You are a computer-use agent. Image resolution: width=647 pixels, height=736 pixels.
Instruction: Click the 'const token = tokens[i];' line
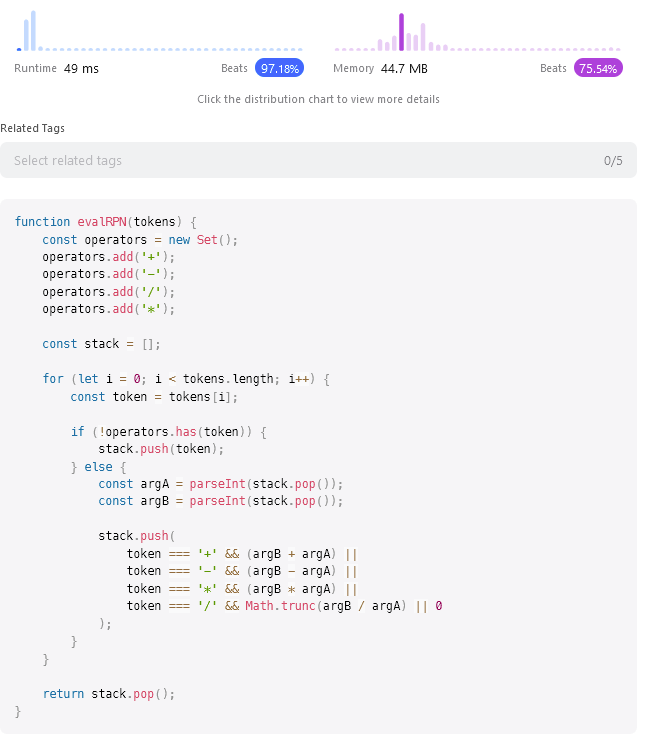tap(154, 397)
